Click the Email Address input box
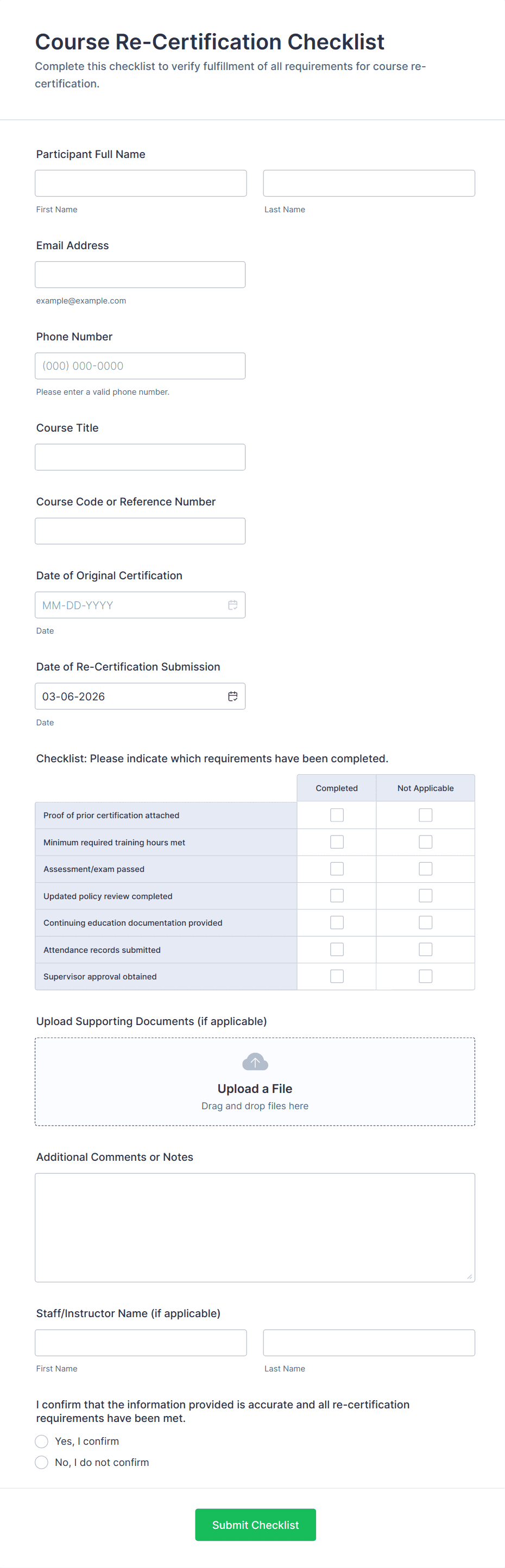Image resolution: width=505 pixels, height=1568 pixels. 140,275
